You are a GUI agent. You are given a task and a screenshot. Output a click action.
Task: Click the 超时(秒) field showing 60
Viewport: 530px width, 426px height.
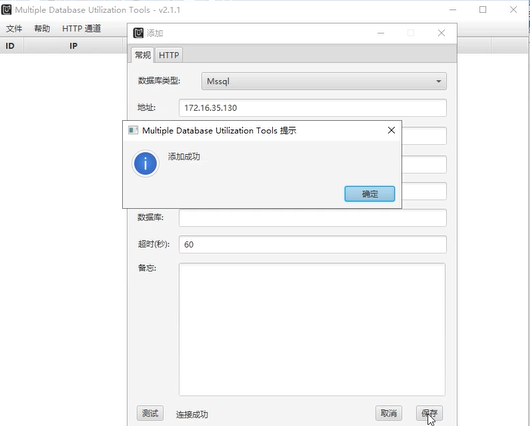313,244
